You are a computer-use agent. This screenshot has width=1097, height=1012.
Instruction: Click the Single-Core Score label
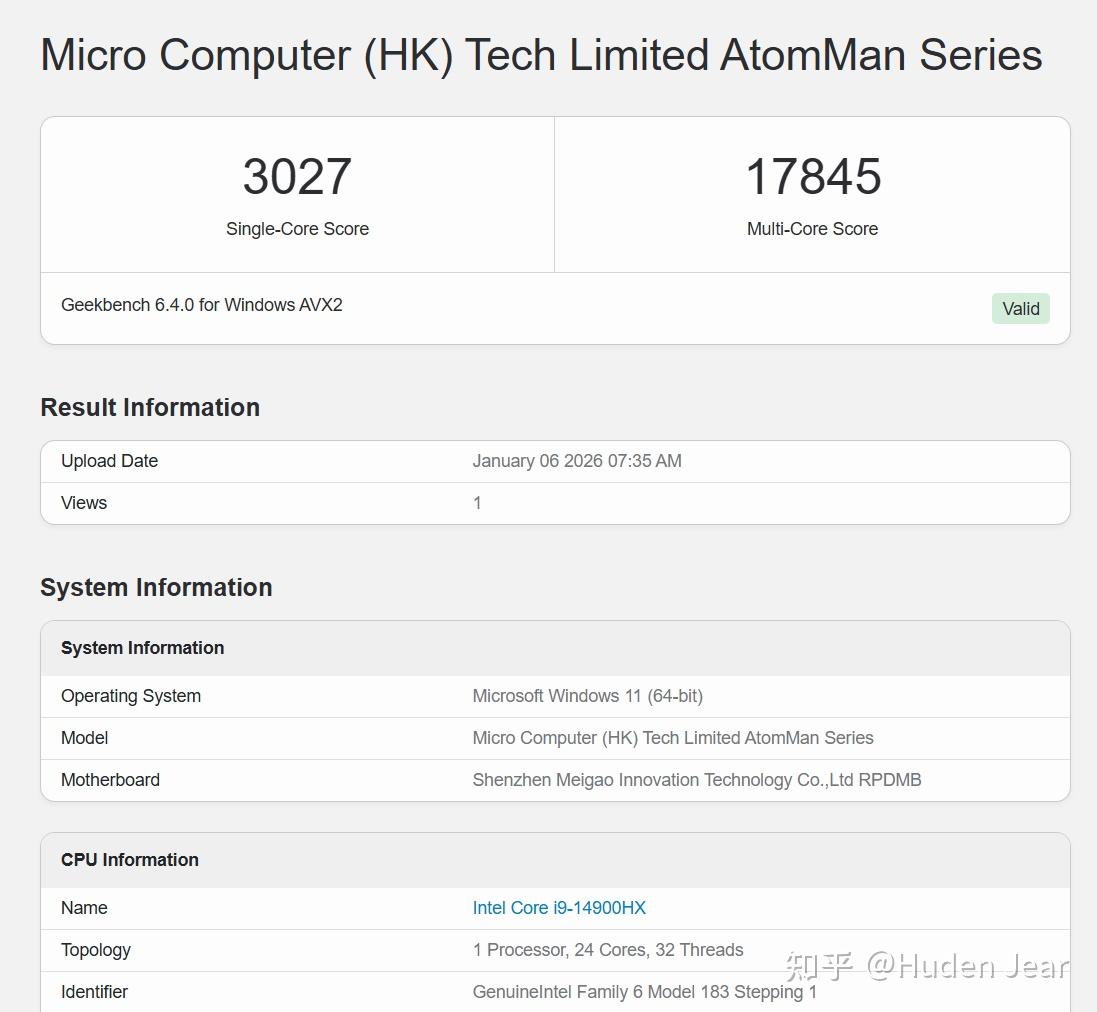[x=297, y=229]
